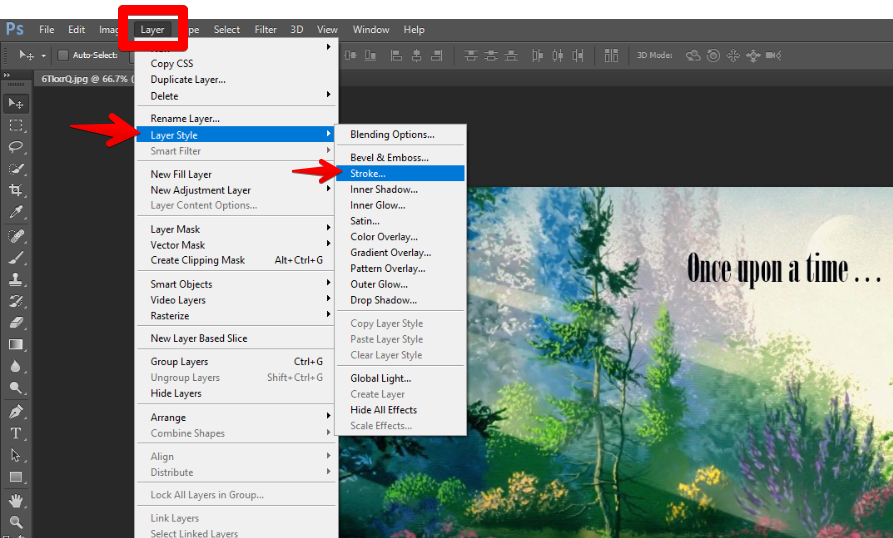The width and height of the screenshot is (893, 538).
Task: Open the Filter menu
Action: pyautogui.click(x=265, y=29)
